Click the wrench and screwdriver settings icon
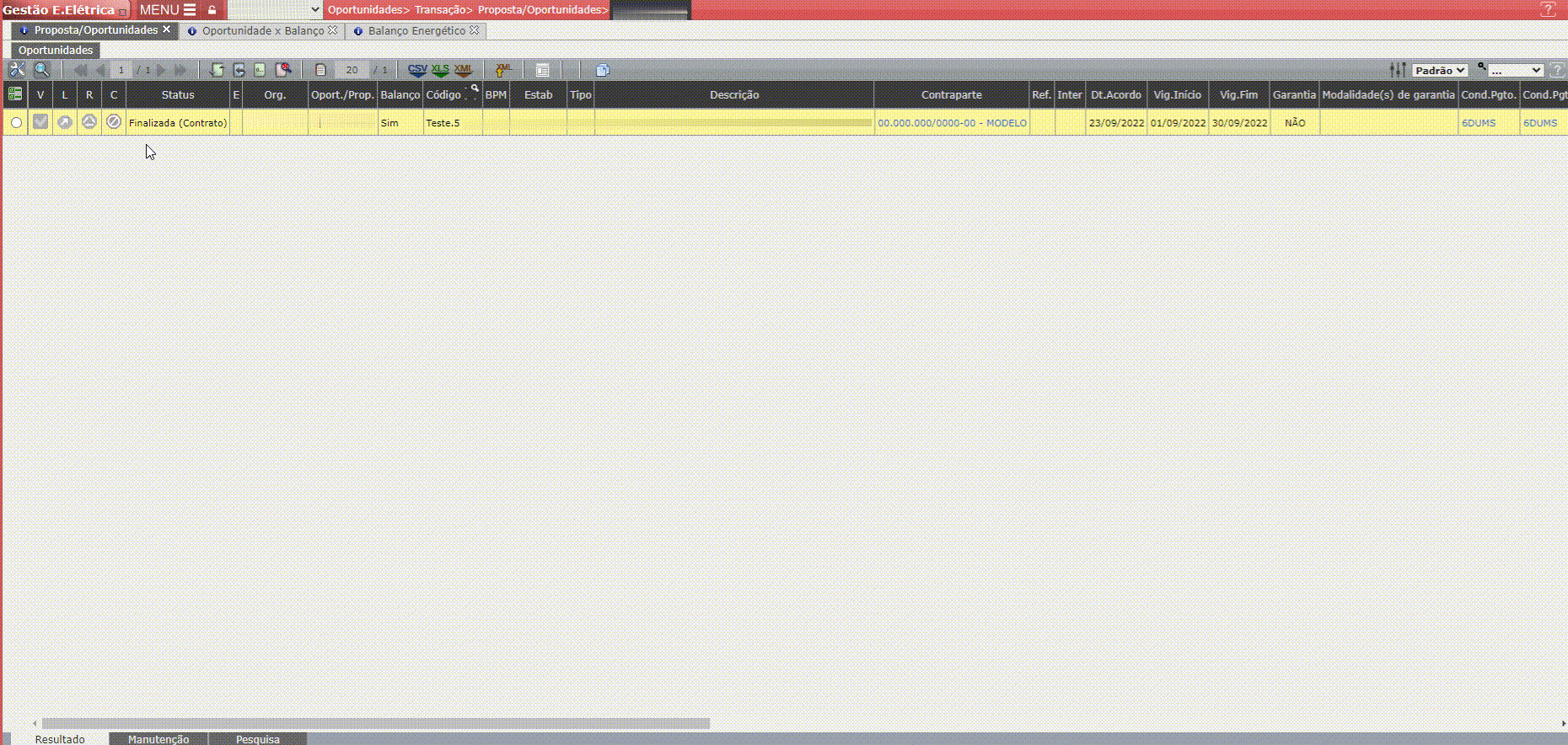Viewport: 1568px width, 745px height. click(x=17, y=70)
